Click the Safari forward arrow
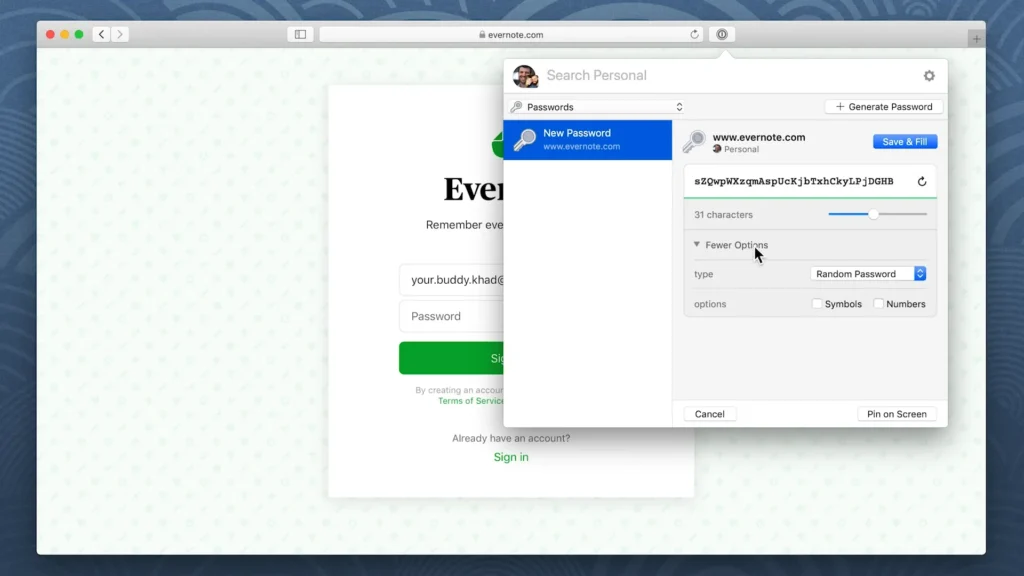 [120, 35]
